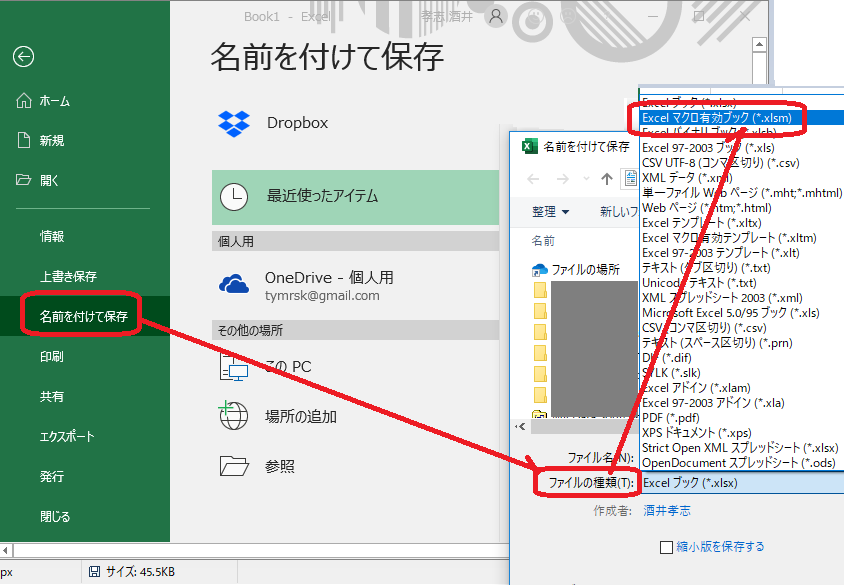Select Excel 97-2003 テンプレート (*.xlt)
This screenshot has height=586, width=844.
[743, 253]
